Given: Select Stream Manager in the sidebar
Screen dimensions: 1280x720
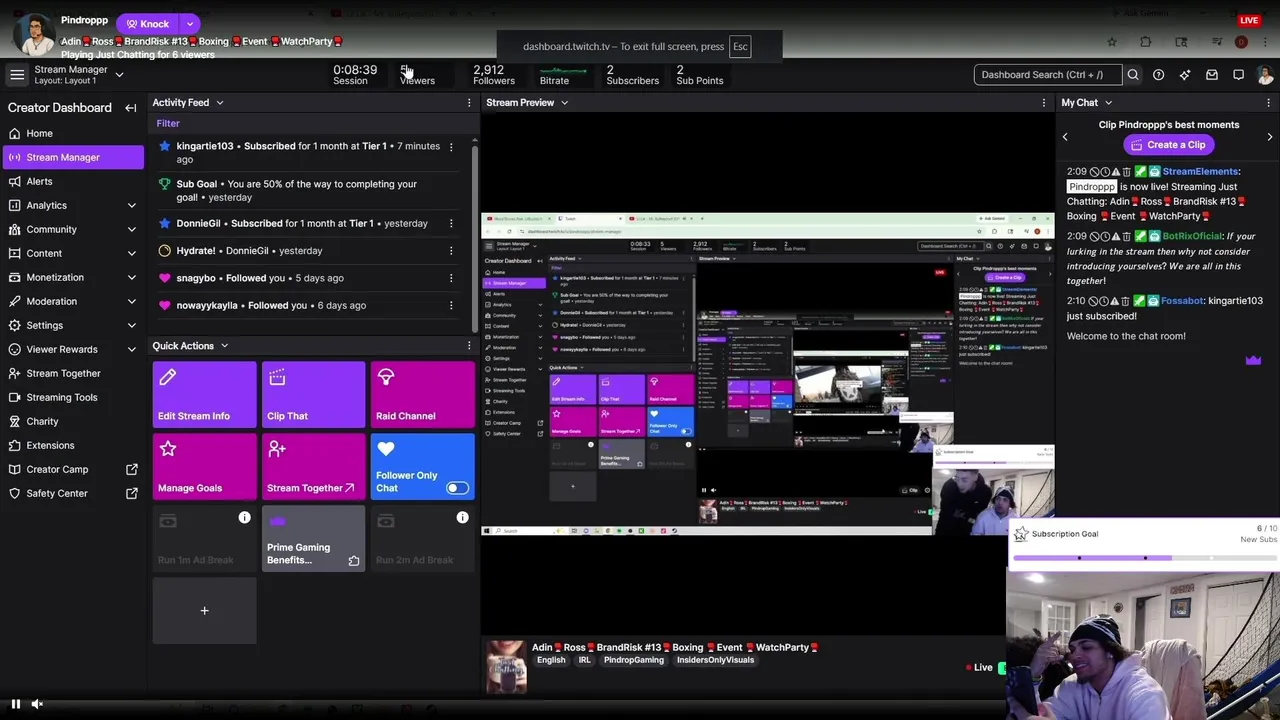Looking at the screenshot, I should (72, 157).
